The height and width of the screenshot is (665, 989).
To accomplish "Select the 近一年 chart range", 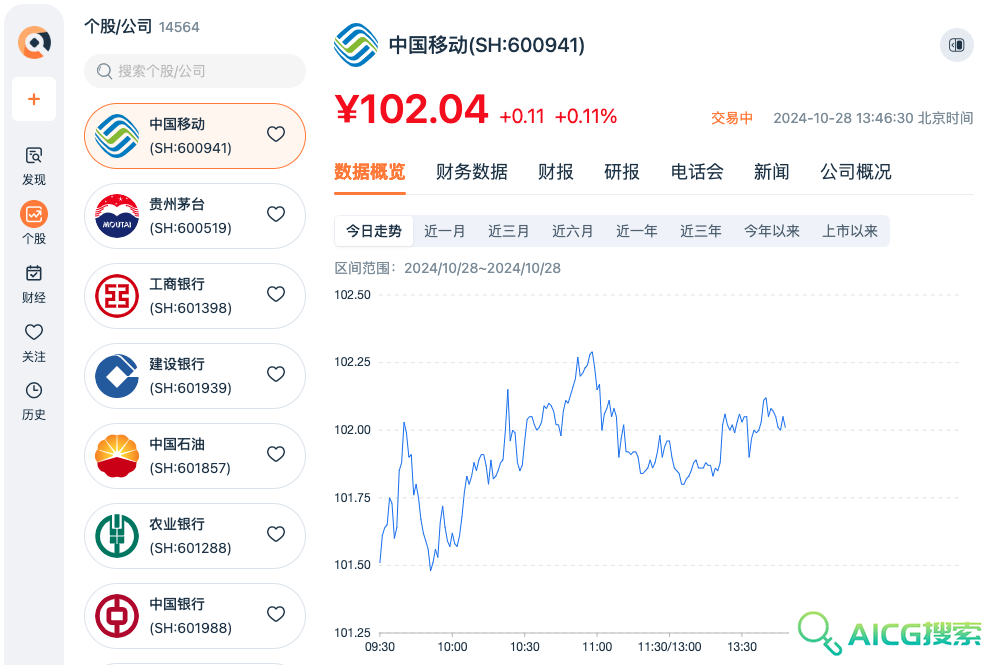I will click(636, 231).
